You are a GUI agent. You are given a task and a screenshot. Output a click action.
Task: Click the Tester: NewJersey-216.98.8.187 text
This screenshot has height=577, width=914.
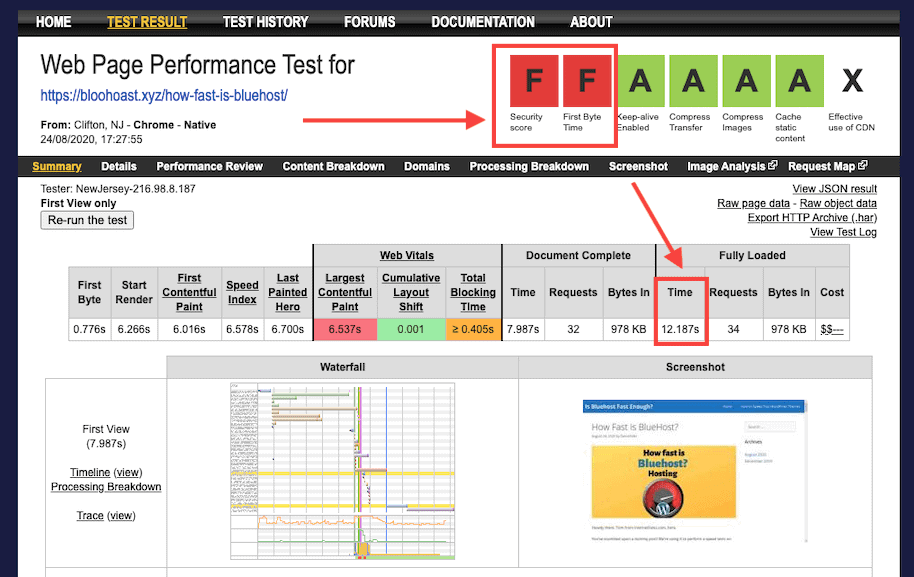[x=118, y=189]
